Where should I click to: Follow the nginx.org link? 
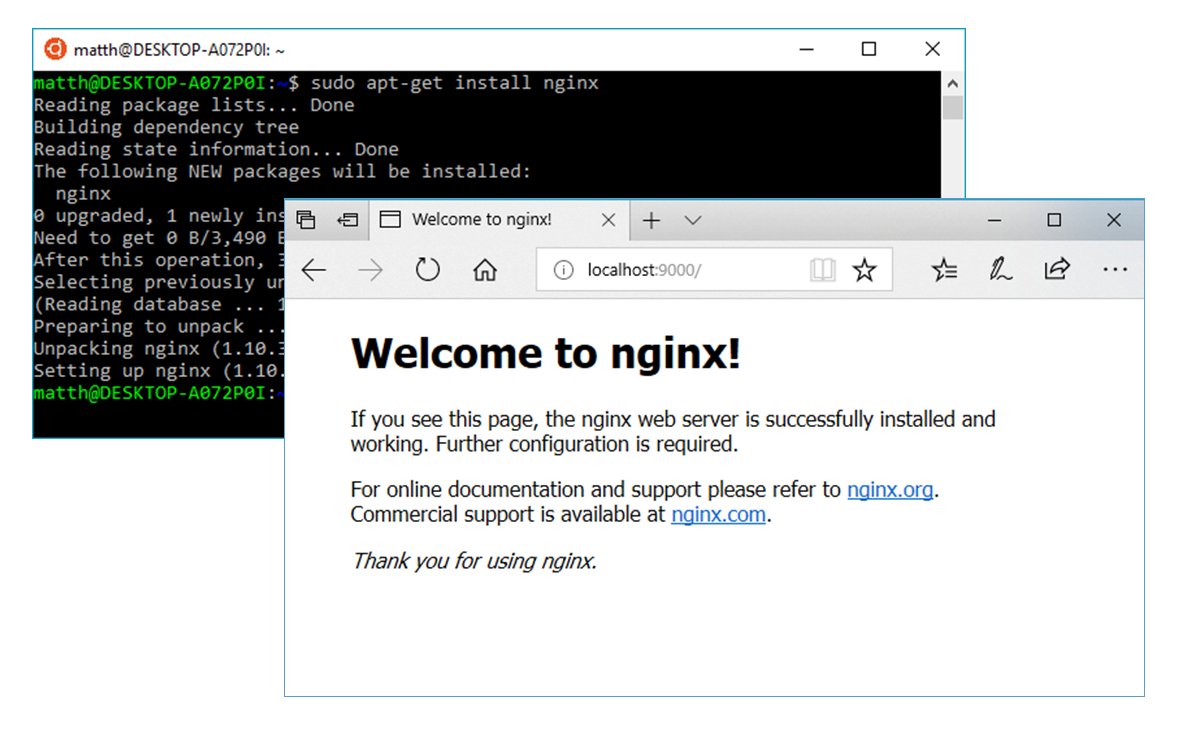click(x=890, y=490)
